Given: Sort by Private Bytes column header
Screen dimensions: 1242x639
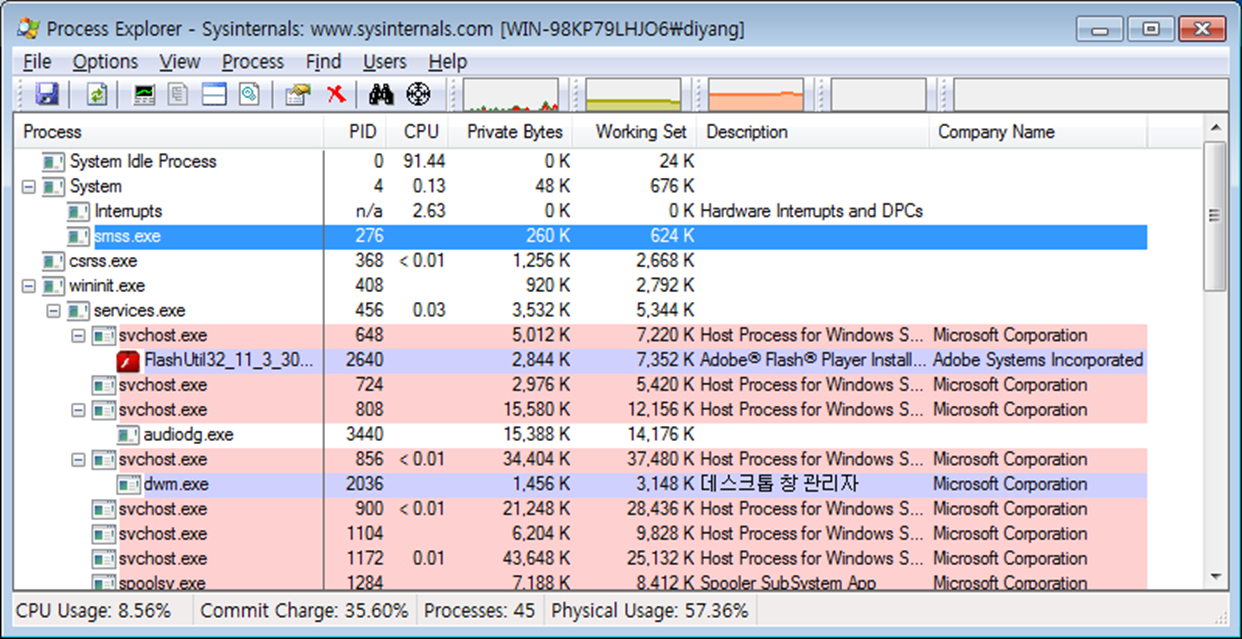Looking at the screenshot, I should click(512, 132).
